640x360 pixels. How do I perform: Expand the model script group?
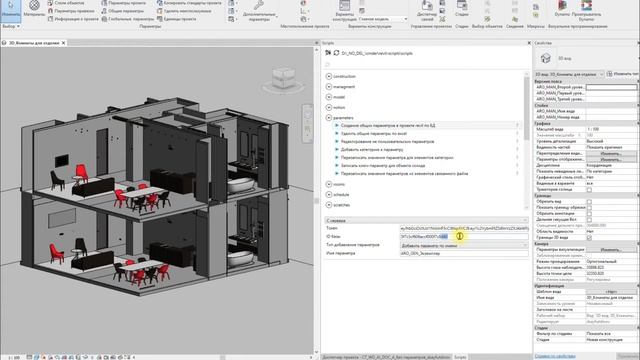point(329,97)
